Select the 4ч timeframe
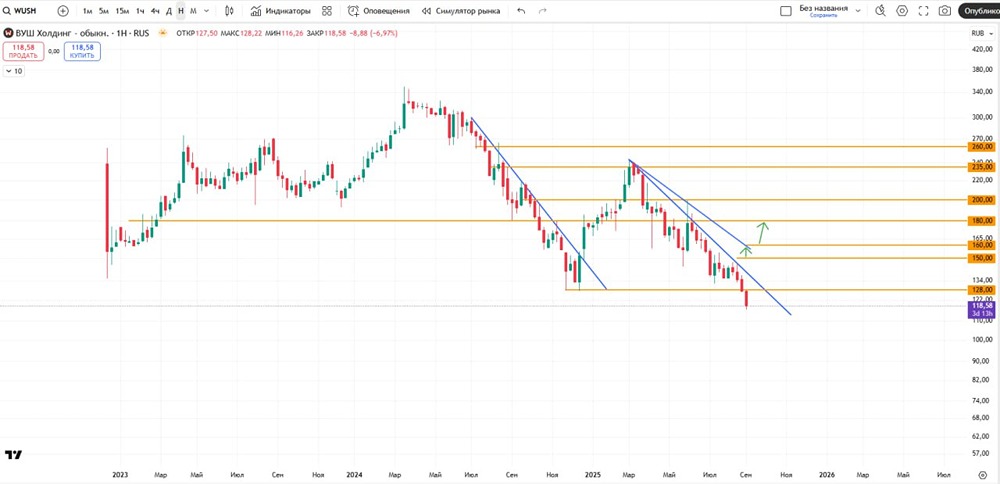 point(155,11)
